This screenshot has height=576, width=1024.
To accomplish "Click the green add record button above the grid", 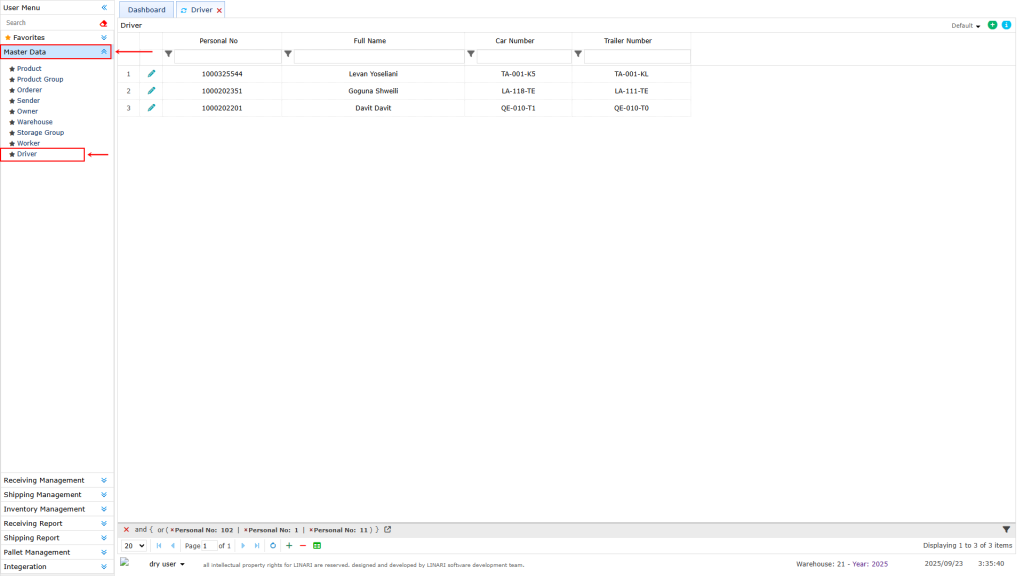I will pyautogui.click(x=991, y=24).
